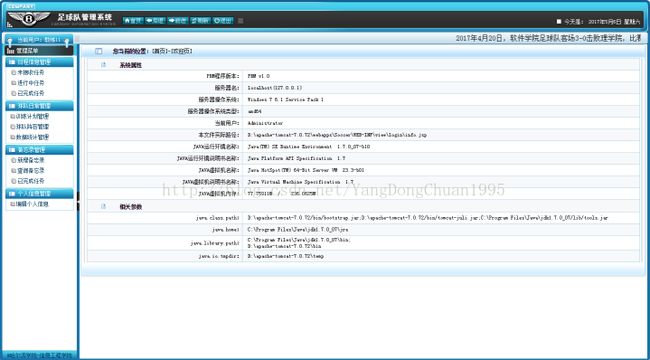Click the java.io.tmpdir temp path value
The height and width of the screenshot is (360, 650).
[x=286, y=256]
